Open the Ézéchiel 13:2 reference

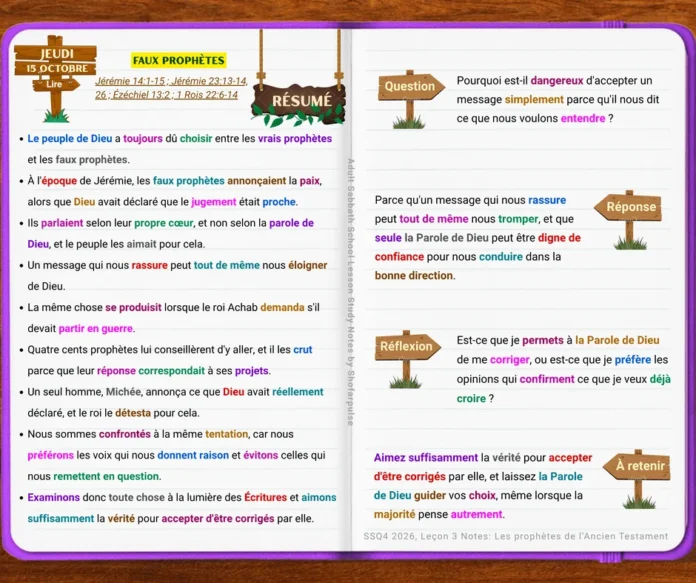coord(142,95)
